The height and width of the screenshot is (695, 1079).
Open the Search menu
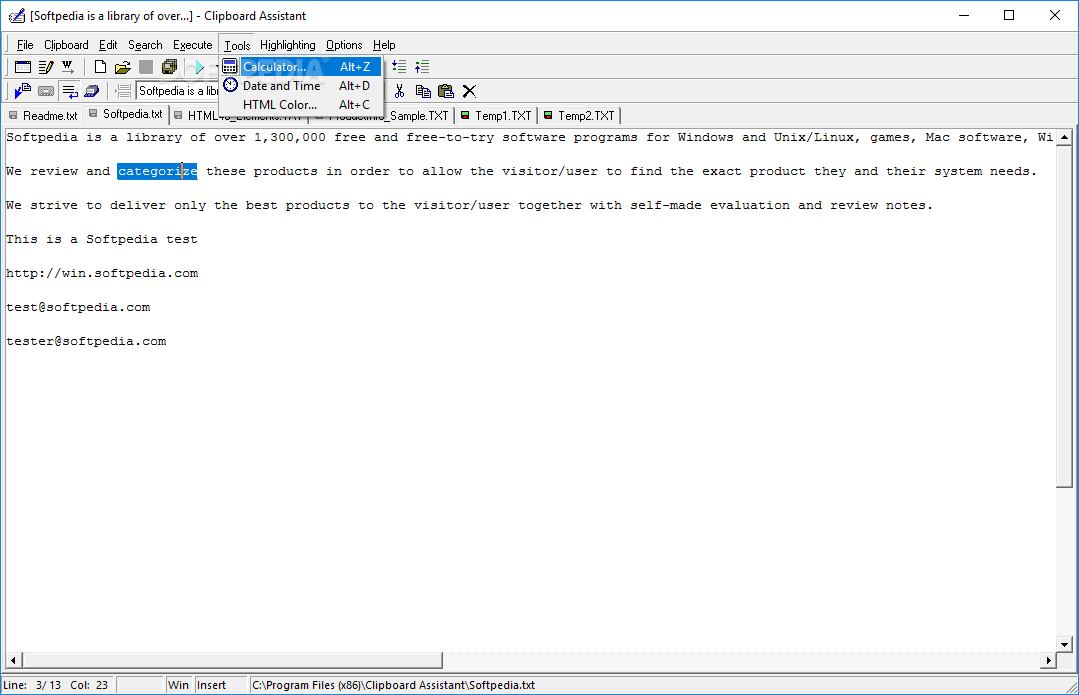point(145,45)
